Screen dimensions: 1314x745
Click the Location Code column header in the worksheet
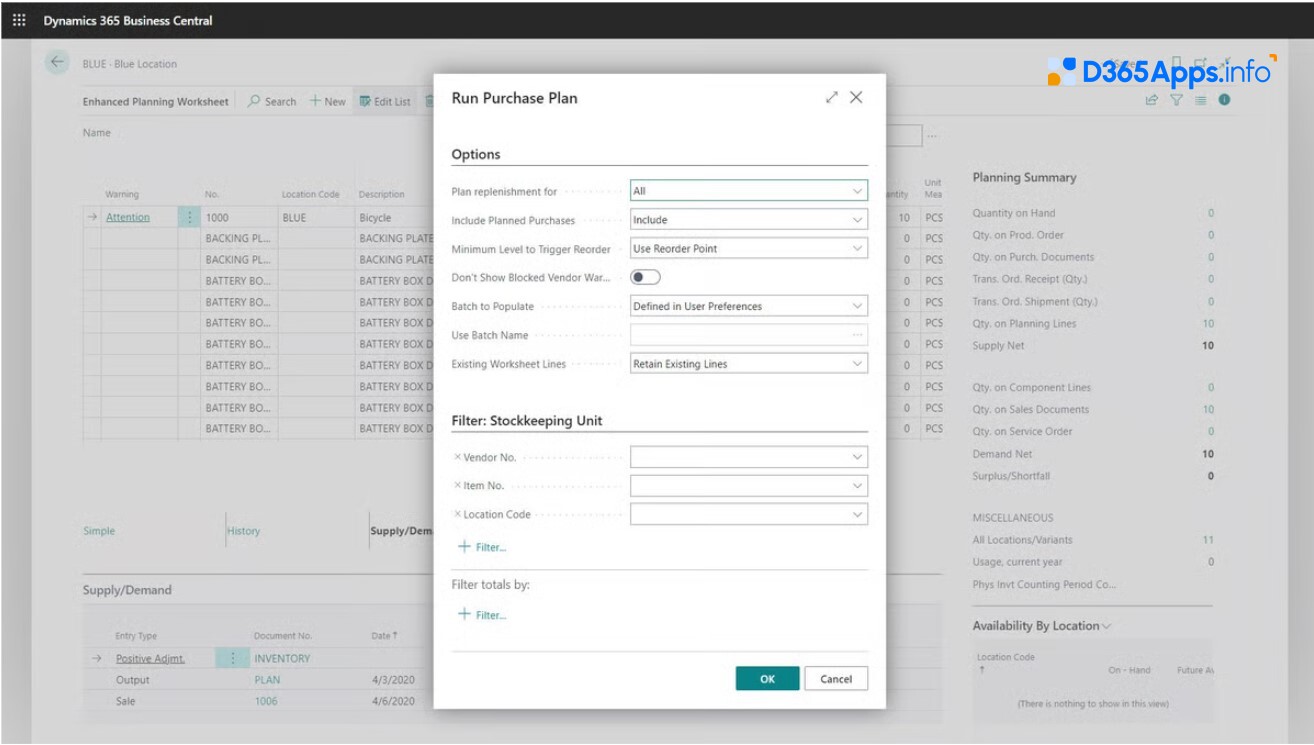pyautogui.click(x=311, y=194)
